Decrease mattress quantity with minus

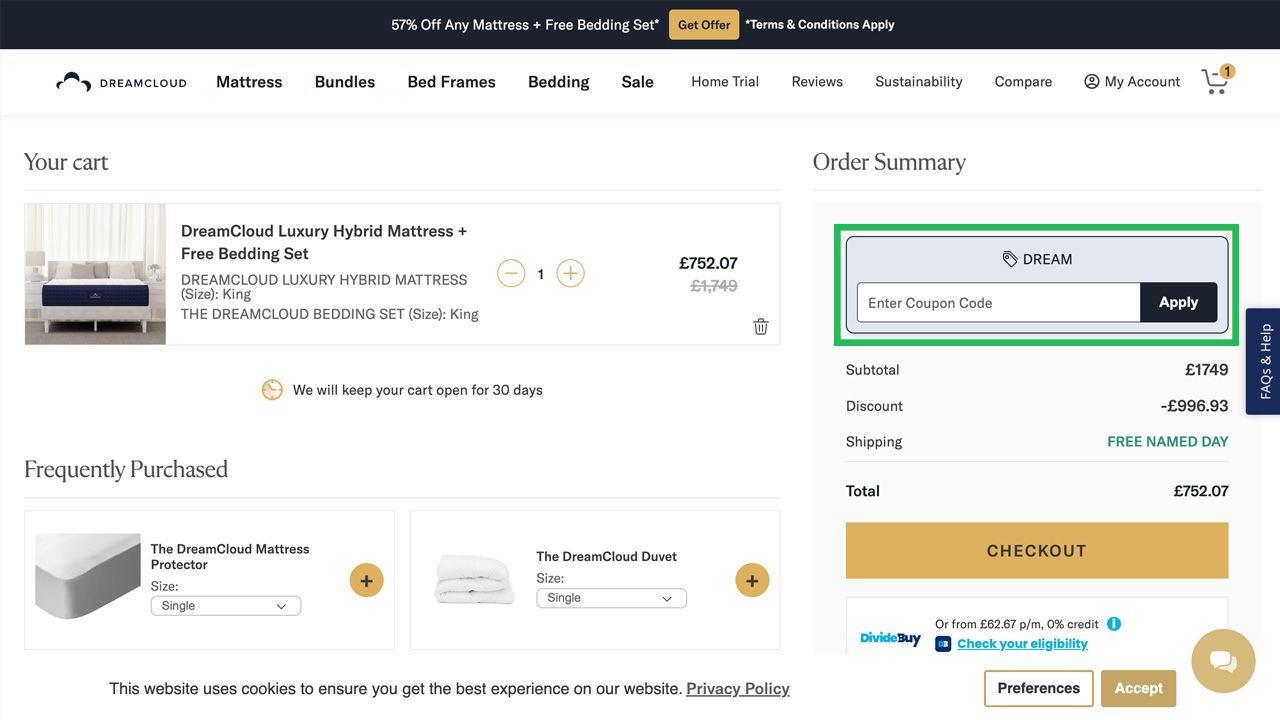[511, 273]
